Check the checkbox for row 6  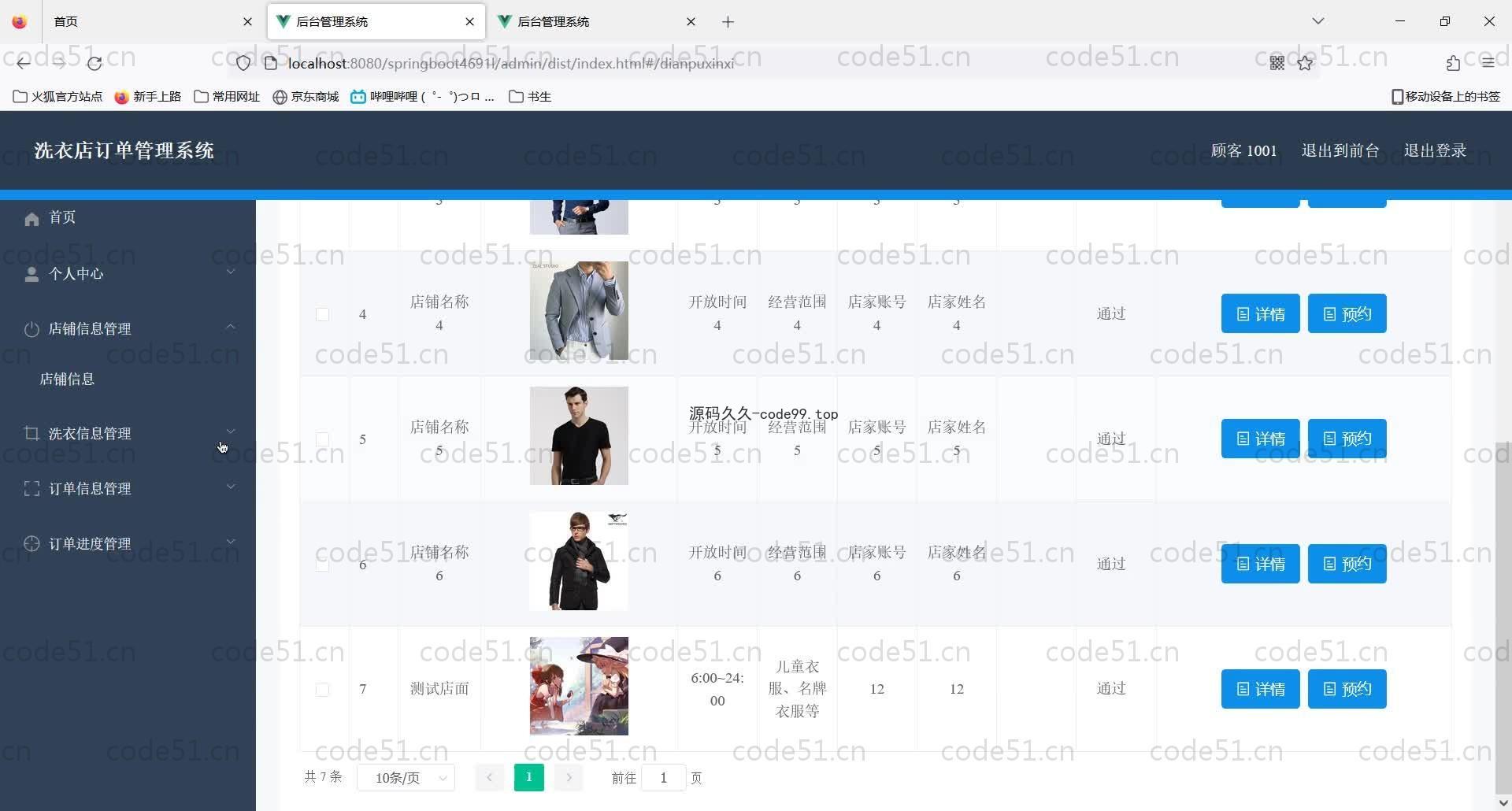pos(322,565)
